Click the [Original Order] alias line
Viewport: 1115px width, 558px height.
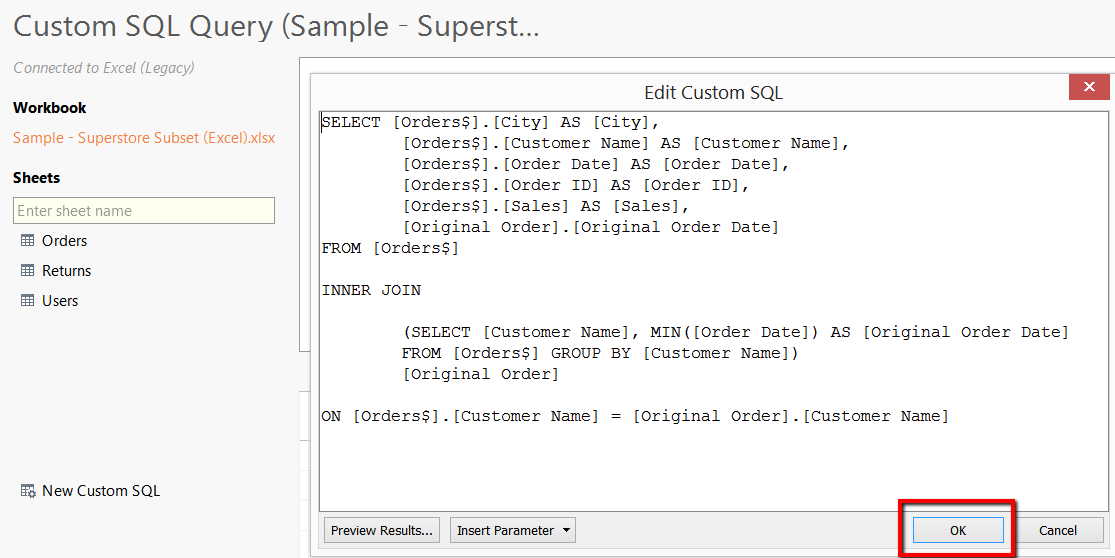(x=481, y=374)
